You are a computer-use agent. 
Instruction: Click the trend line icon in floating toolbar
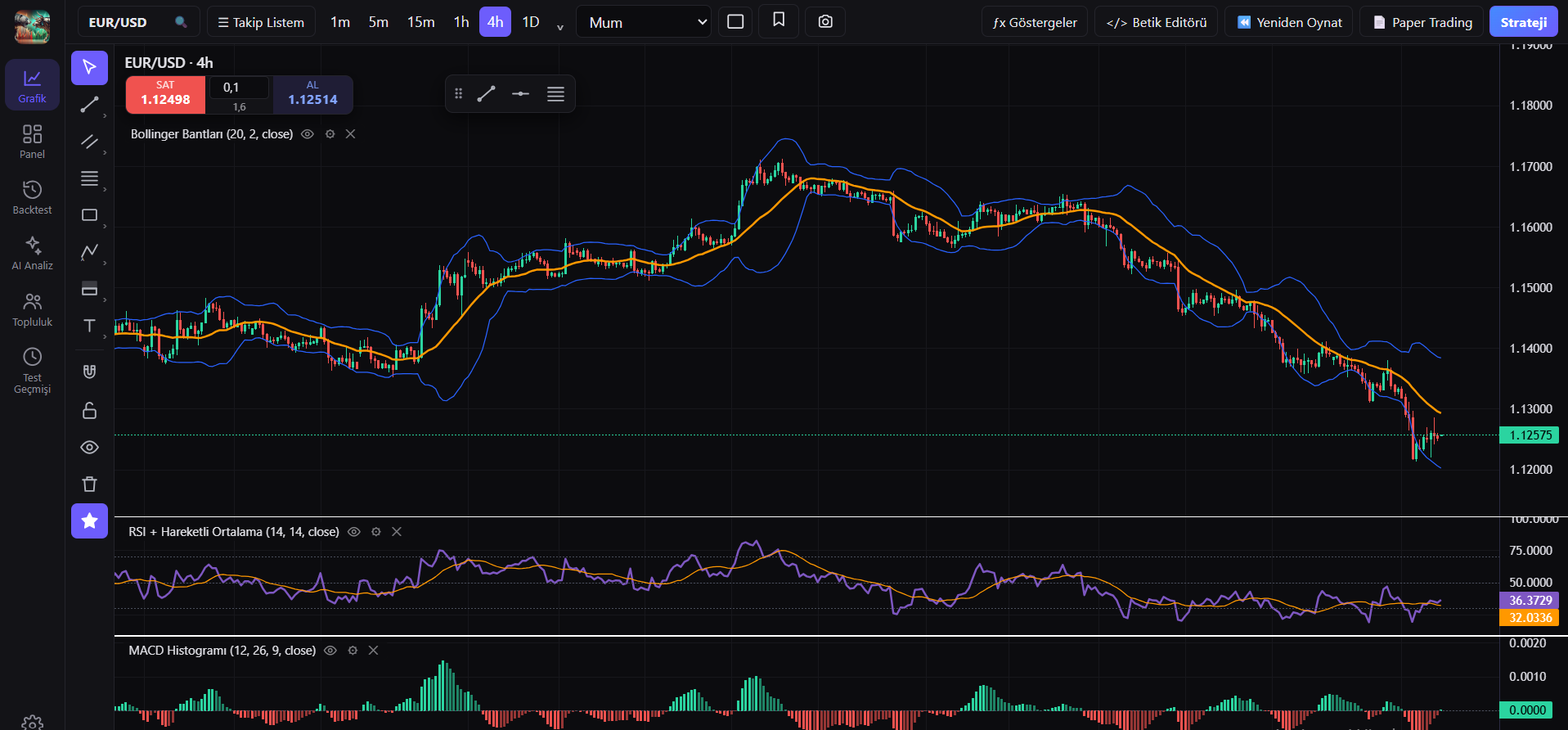coord(486,94)
